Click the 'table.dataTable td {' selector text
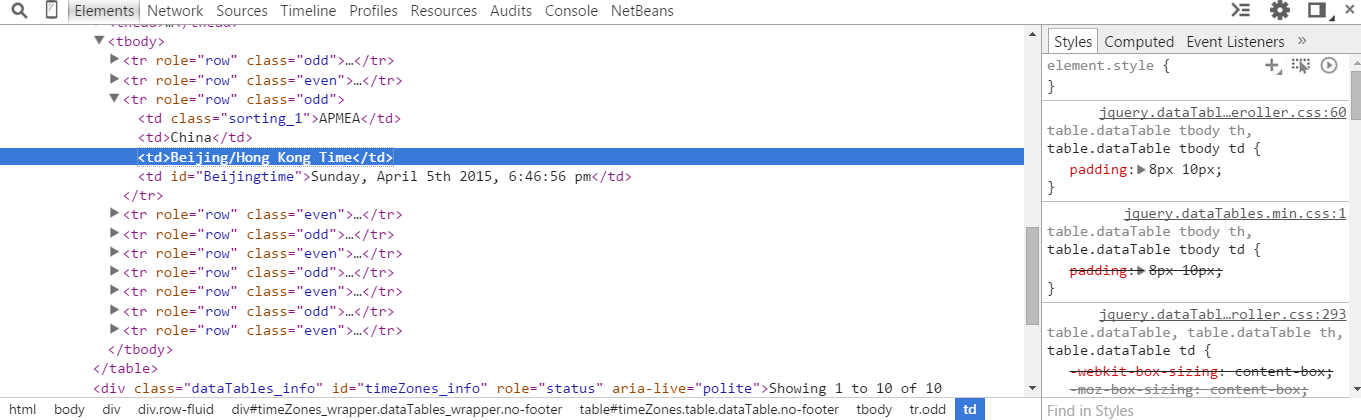1361x420 pixels. 1129,351
